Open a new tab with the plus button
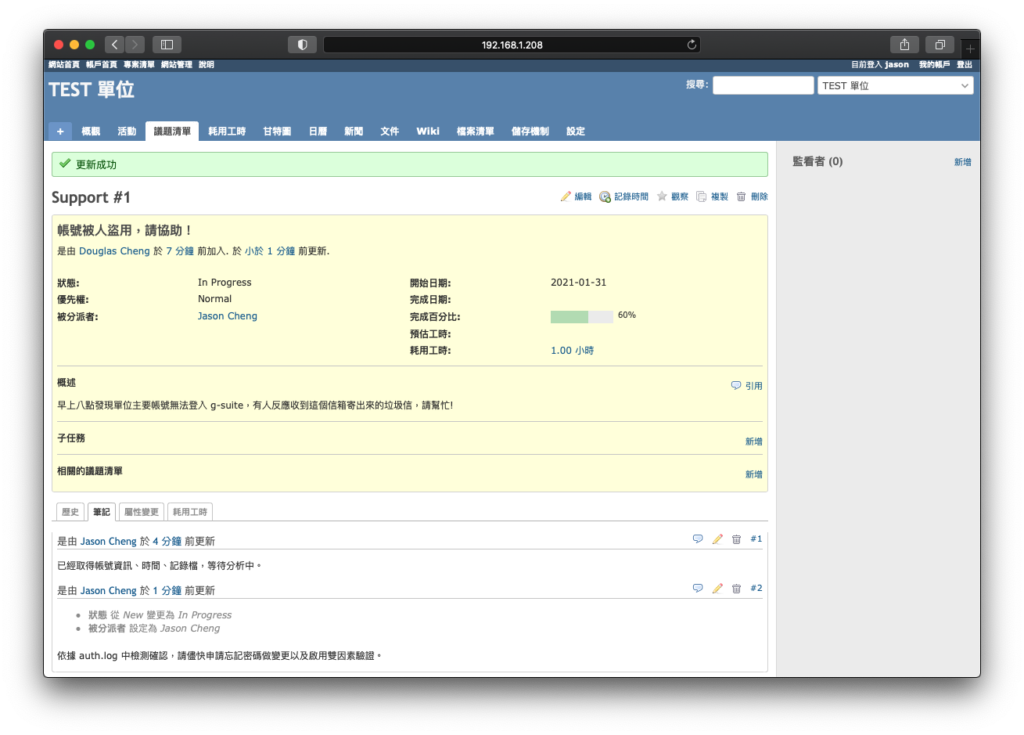Viewport: 1024px width, 735px height. 970,48
